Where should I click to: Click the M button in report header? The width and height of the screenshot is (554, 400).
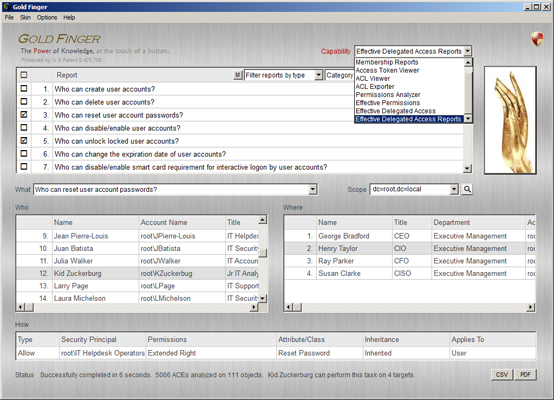tap(238, 75)
